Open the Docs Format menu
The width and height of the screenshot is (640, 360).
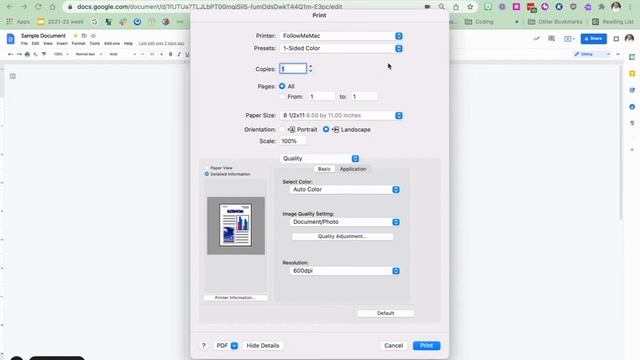coord(78,43)
